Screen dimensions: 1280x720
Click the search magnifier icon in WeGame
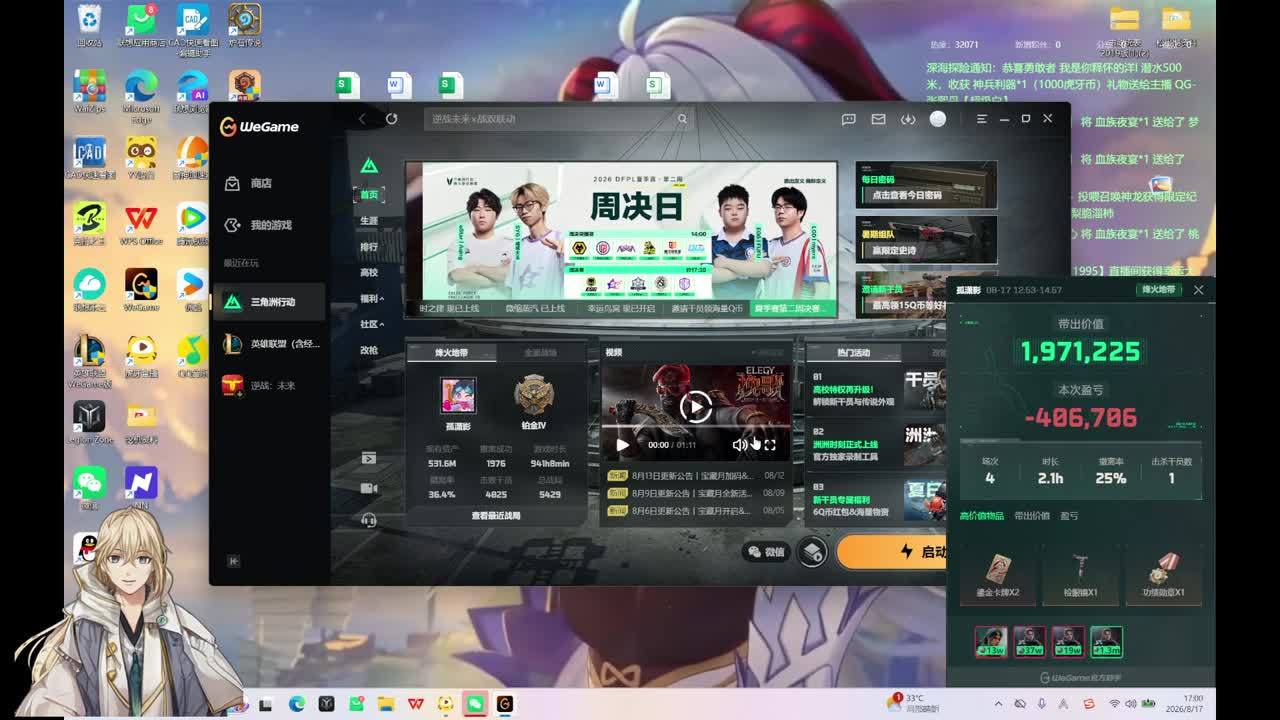(x=682, y=119)
